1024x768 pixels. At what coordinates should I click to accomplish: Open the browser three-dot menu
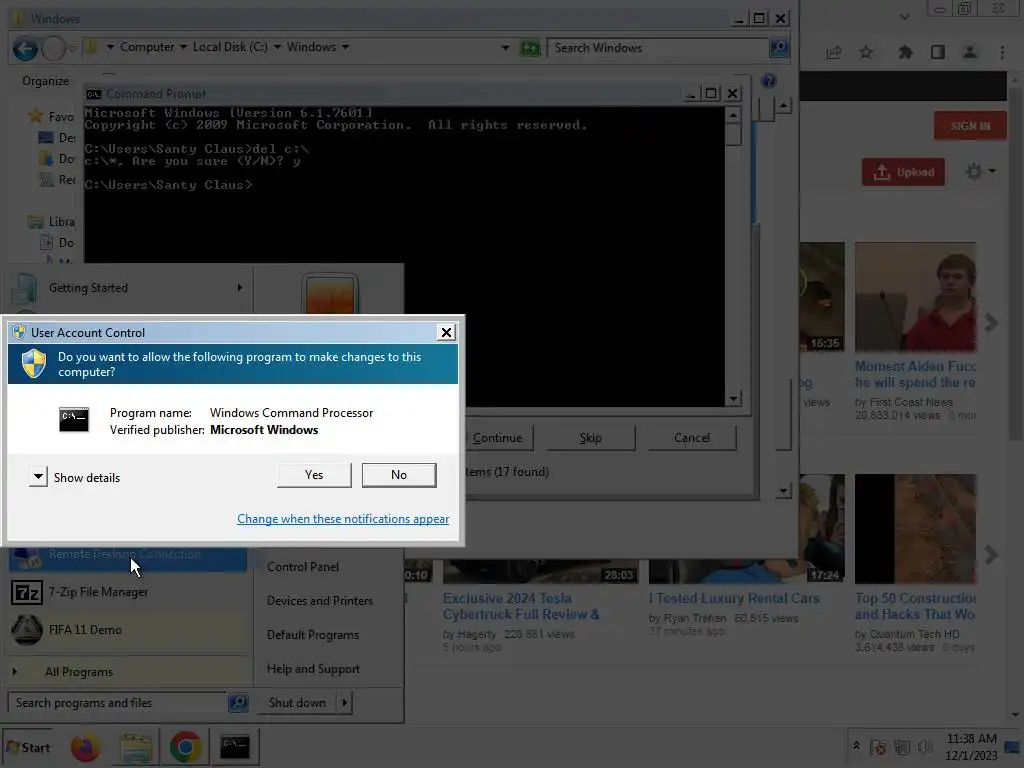coord(1002,52)
